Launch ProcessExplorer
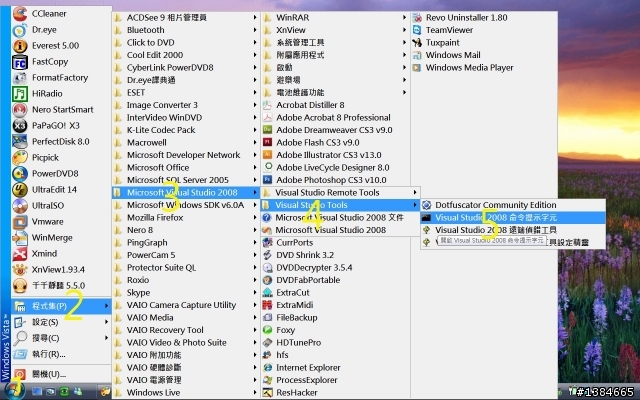 coord(335,380)
